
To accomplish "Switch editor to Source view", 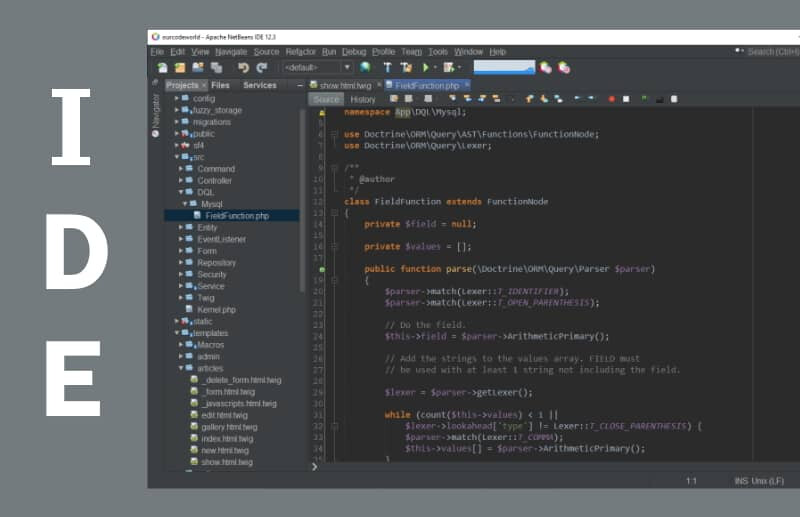I will point(326,99).
